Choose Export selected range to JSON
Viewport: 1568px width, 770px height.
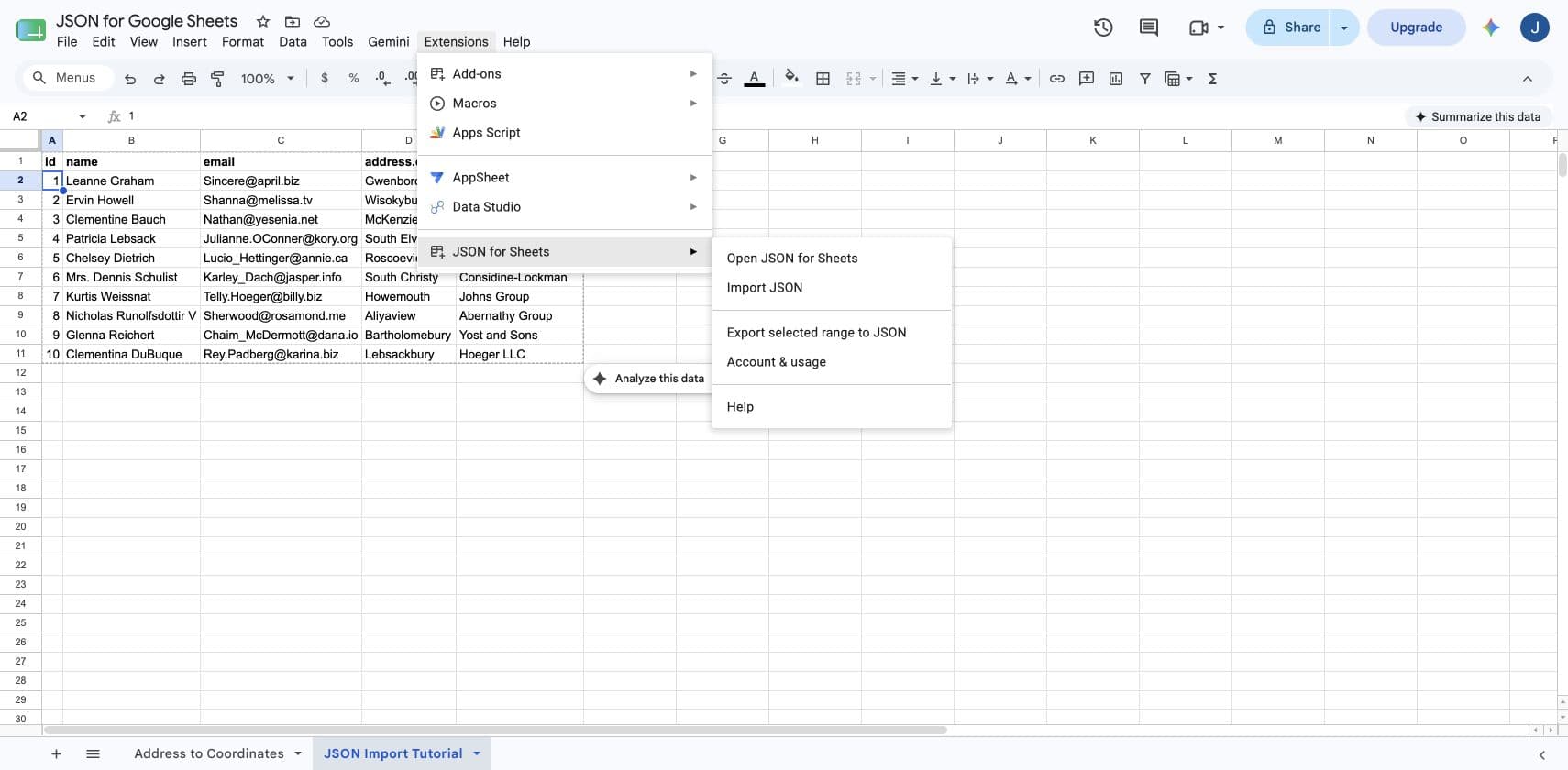(832, 332)
